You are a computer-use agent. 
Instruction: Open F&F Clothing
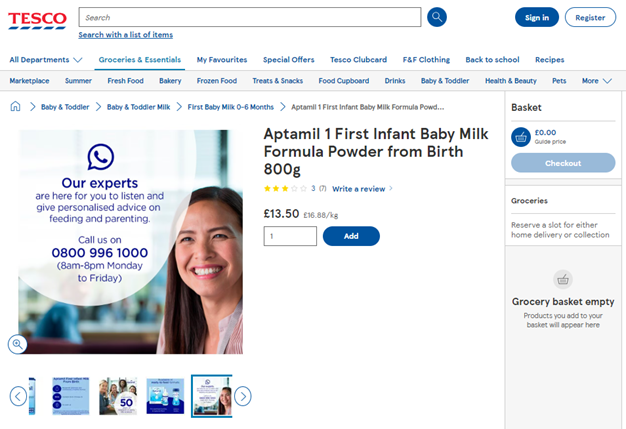click(426, 60)
